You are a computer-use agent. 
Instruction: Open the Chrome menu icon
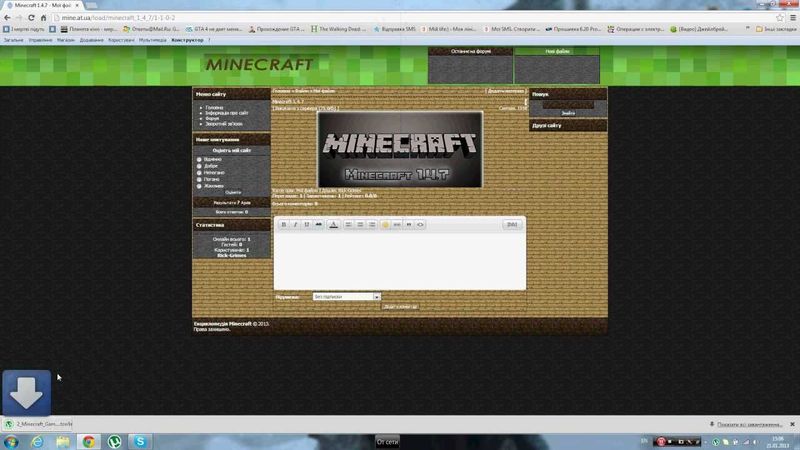(x=793, y=17)
